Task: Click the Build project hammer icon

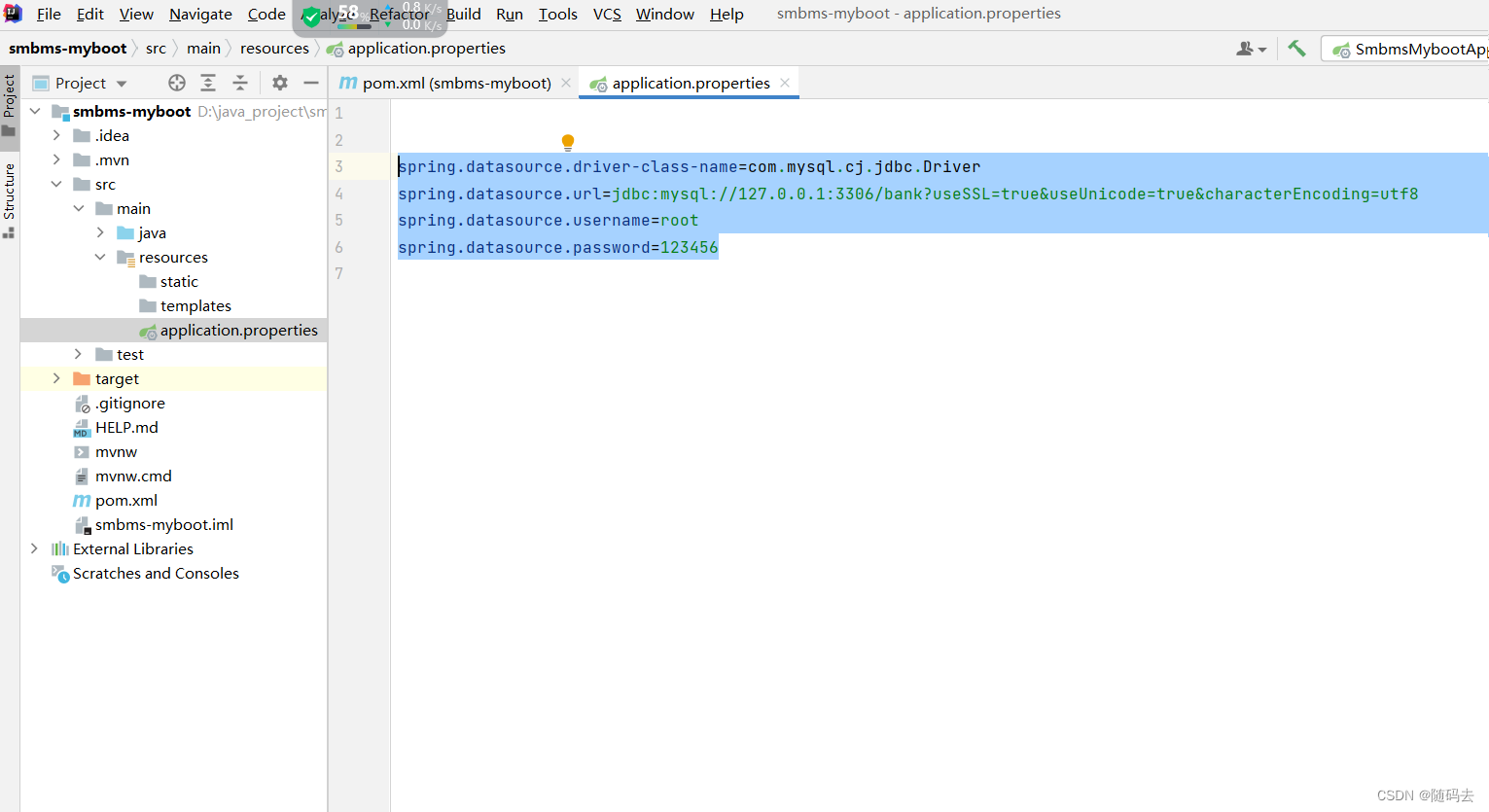Action: [x=1297, y=47]
